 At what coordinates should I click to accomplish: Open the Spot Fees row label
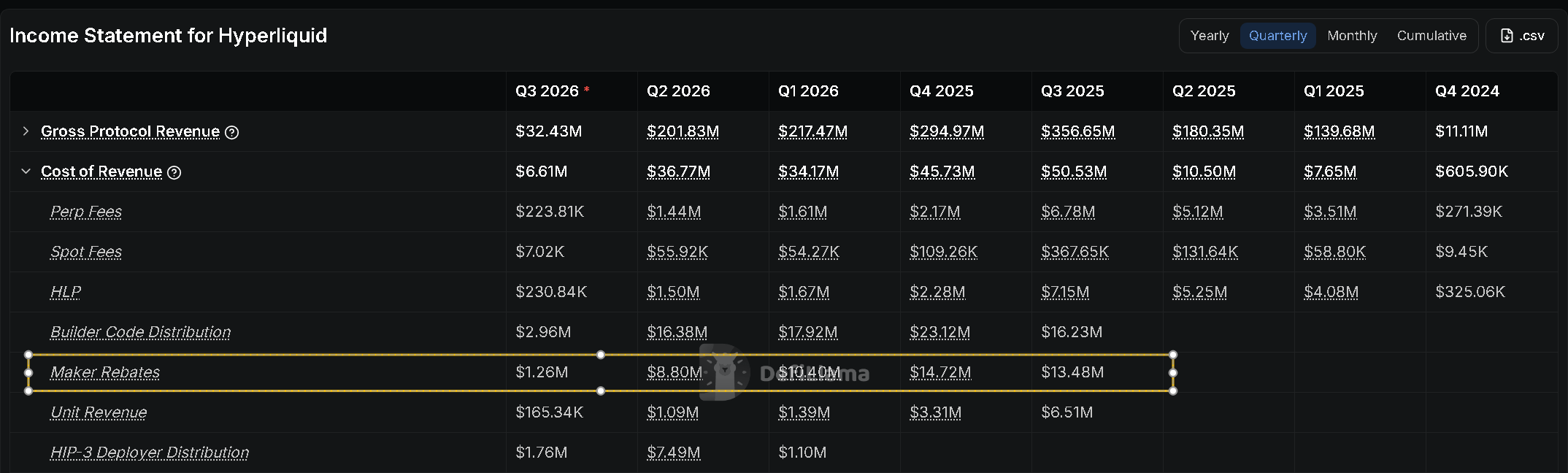(x=86, y=252)
